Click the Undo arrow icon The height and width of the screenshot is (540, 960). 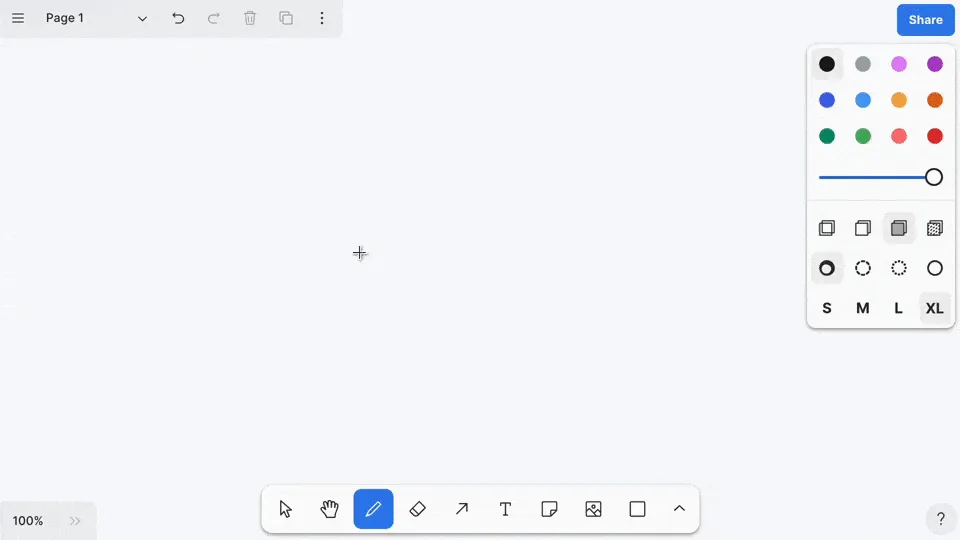(178, 18)
